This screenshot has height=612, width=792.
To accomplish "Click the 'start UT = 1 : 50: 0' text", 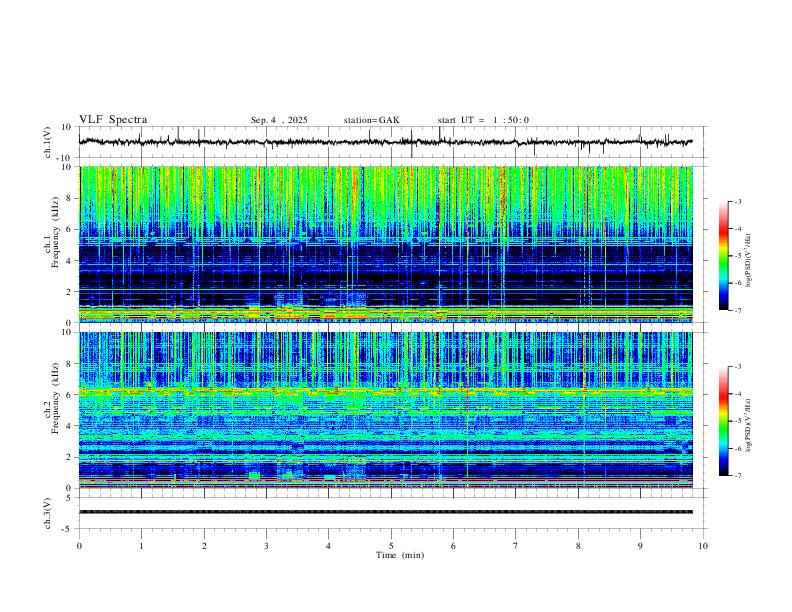I will coord(483,120).
